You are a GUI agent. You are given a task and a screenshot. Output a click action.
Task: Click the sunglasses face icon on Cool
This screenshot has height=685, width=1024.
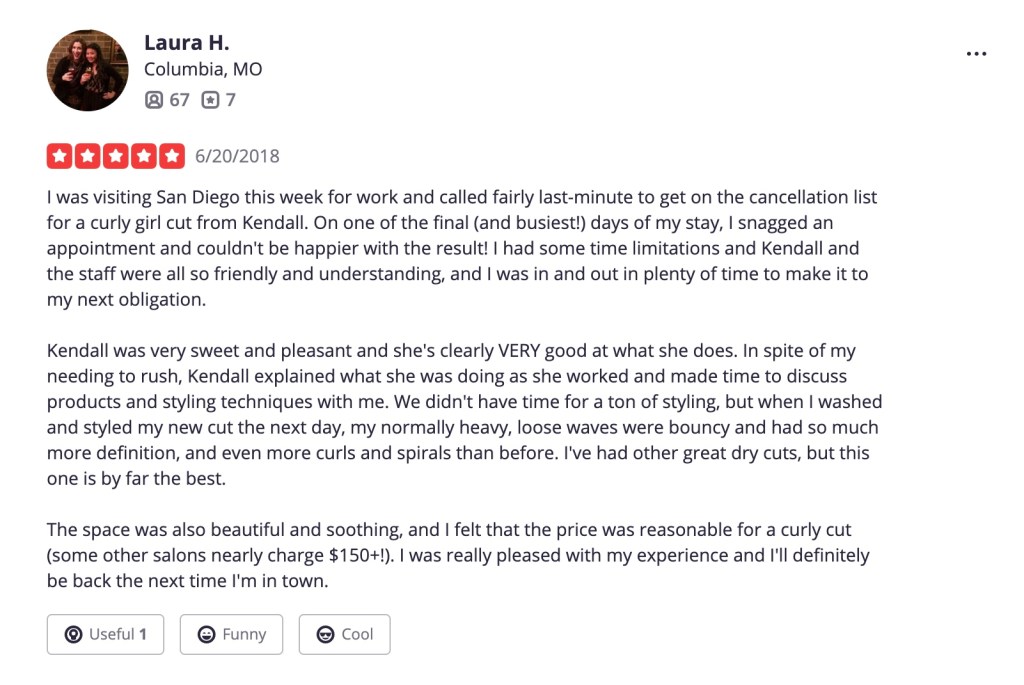click(x=325, y=634)
